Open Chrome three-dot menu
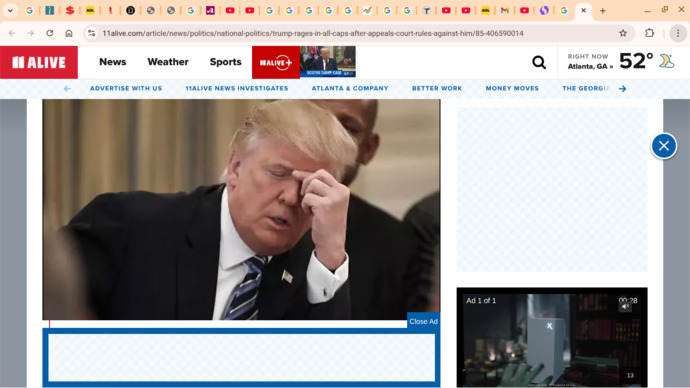Screen dimensions: 690x388 [678, 33]
